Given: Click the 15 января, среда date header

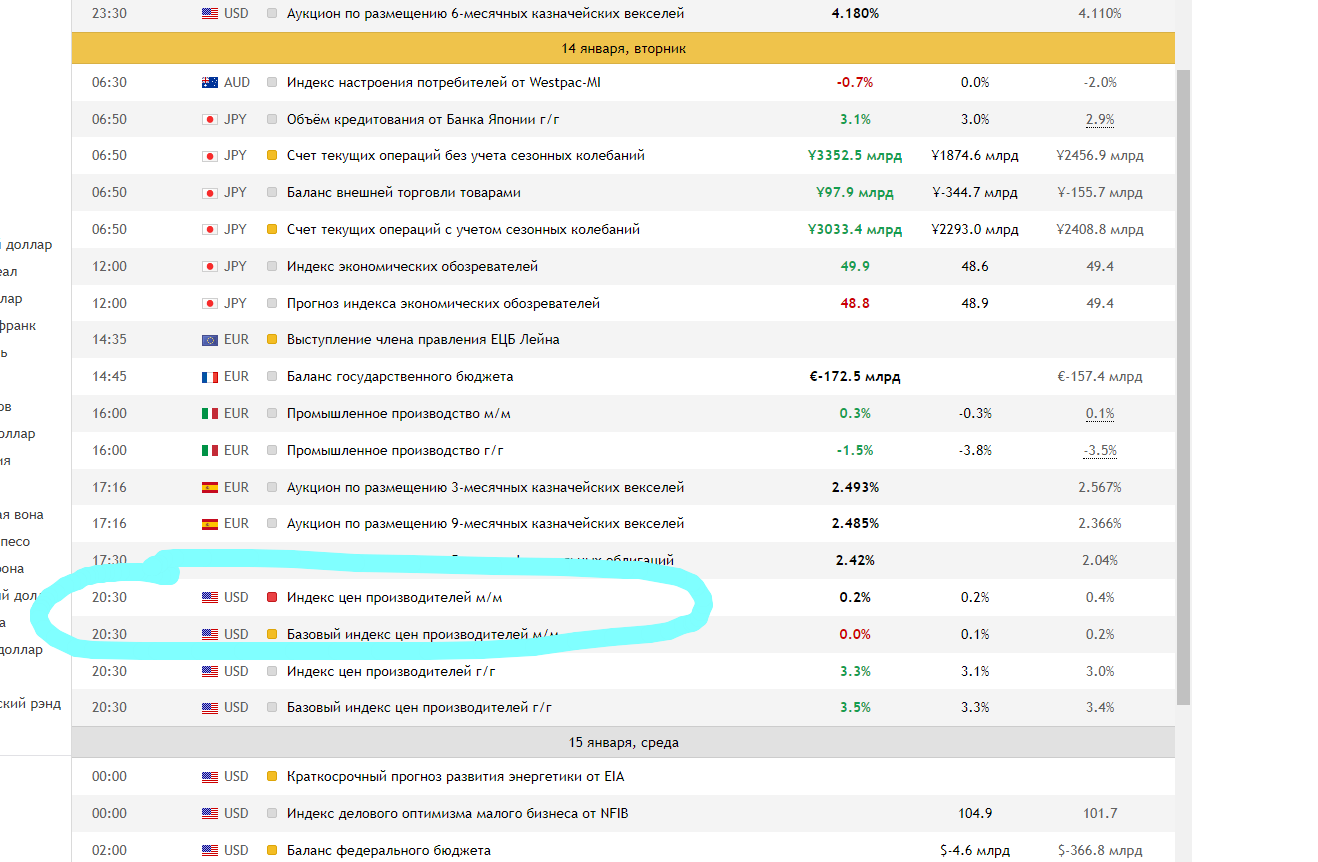Looking at the screenshot, I should [623, 743].
